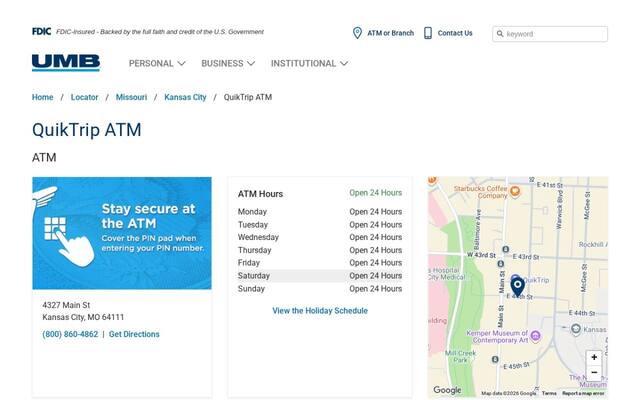640x400 pixels.
Task: Click Report a map error link
Action: (583, 393)
